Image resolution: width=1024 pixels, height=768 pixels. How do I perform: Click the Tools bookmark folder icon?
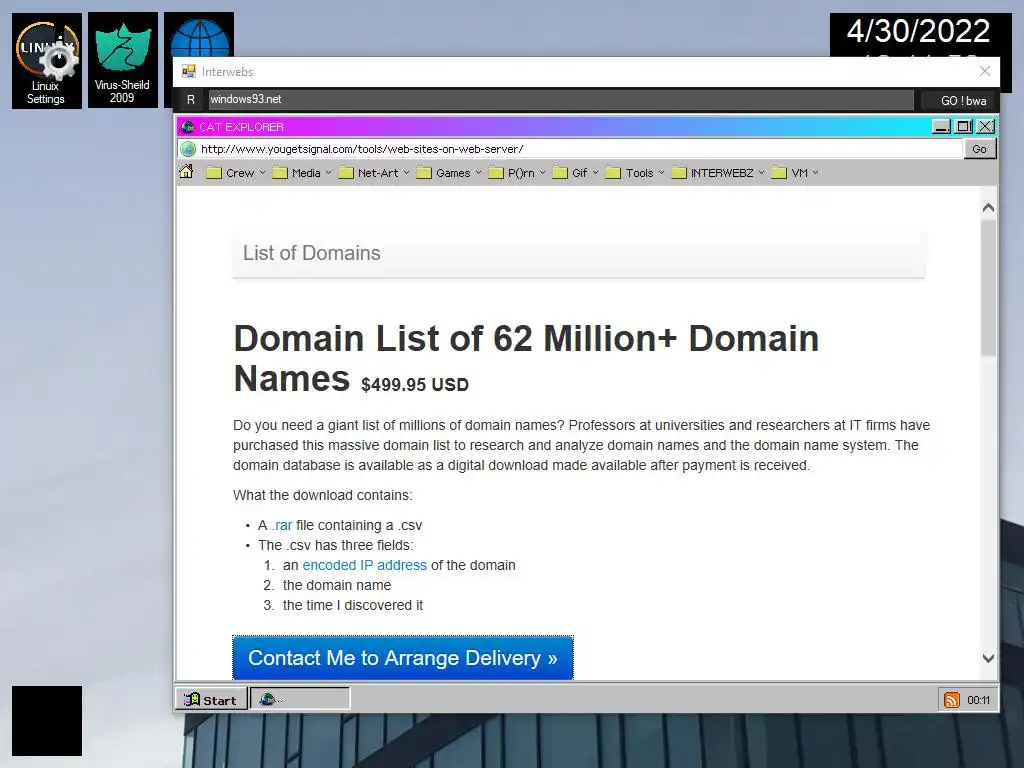click(613, 173)
